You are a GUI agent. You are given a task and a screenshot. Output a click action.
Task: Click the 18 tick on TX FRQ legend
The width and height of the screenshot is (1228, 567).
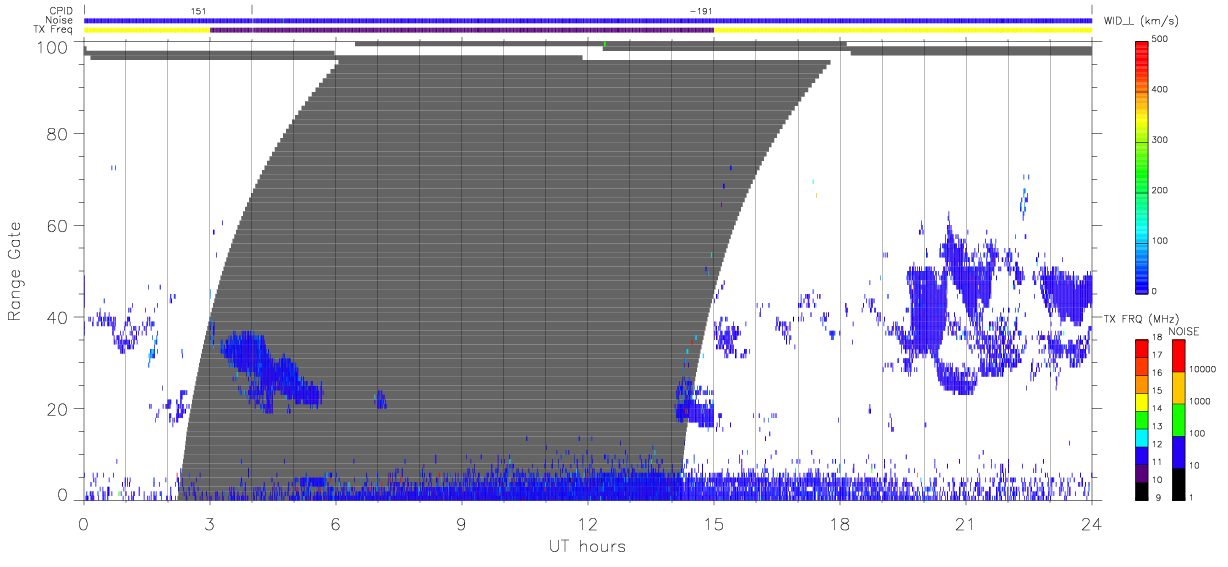pyautogui.click(x=1156, y=338)
